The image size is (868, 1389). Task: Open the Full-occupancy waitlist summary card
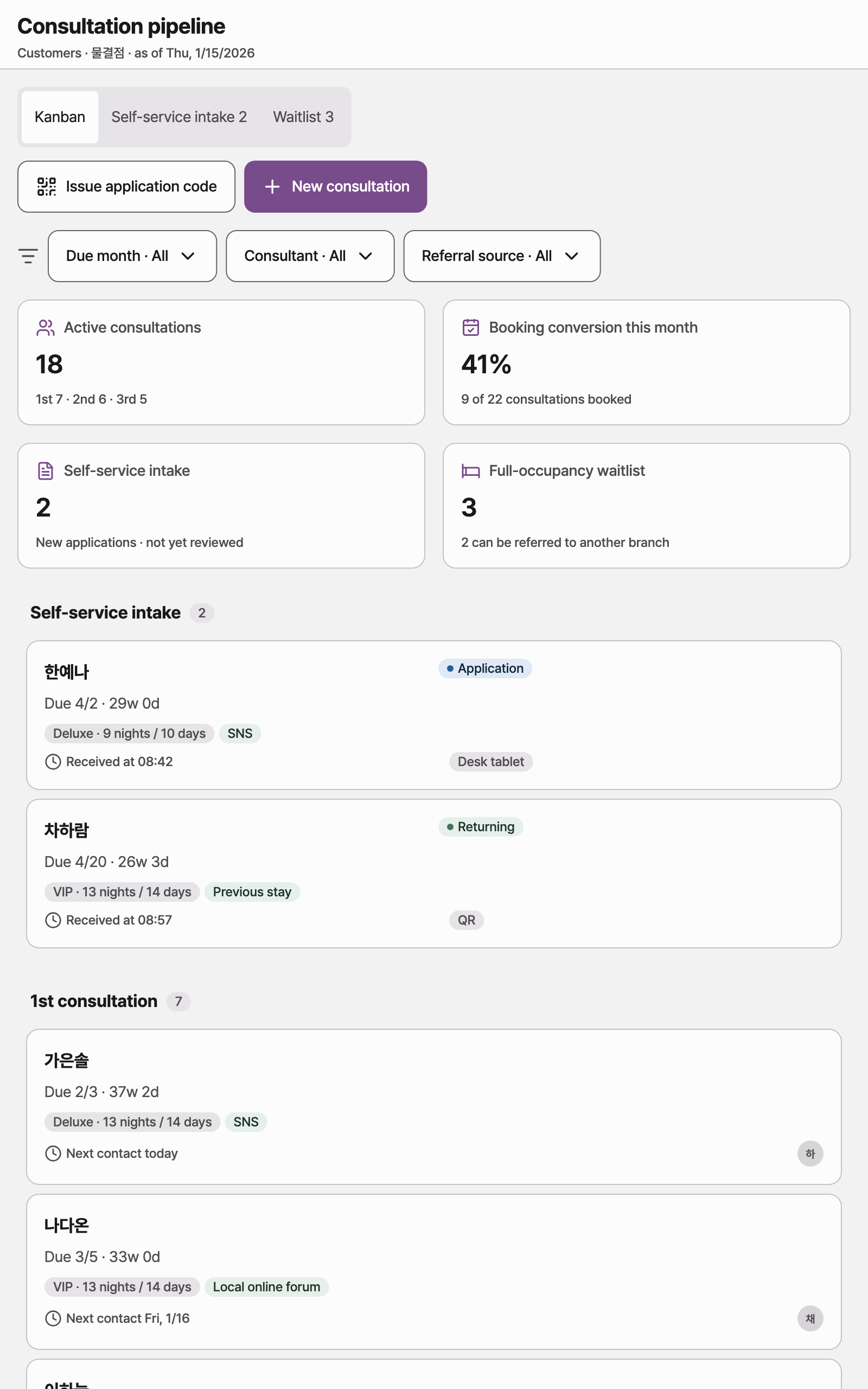(x=647, y=506)
